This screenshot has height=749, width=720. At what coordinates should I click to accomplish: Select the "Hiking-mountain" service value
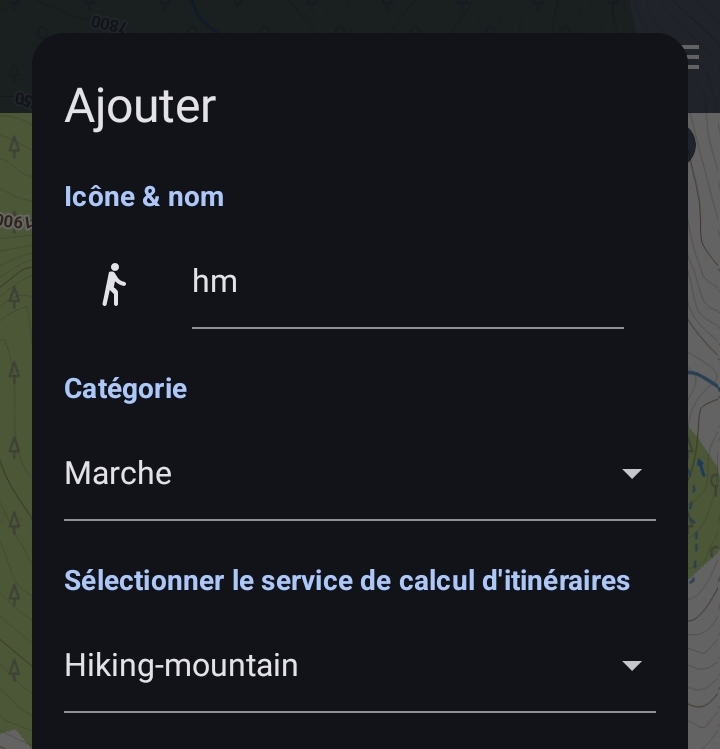tap(181, 665)
